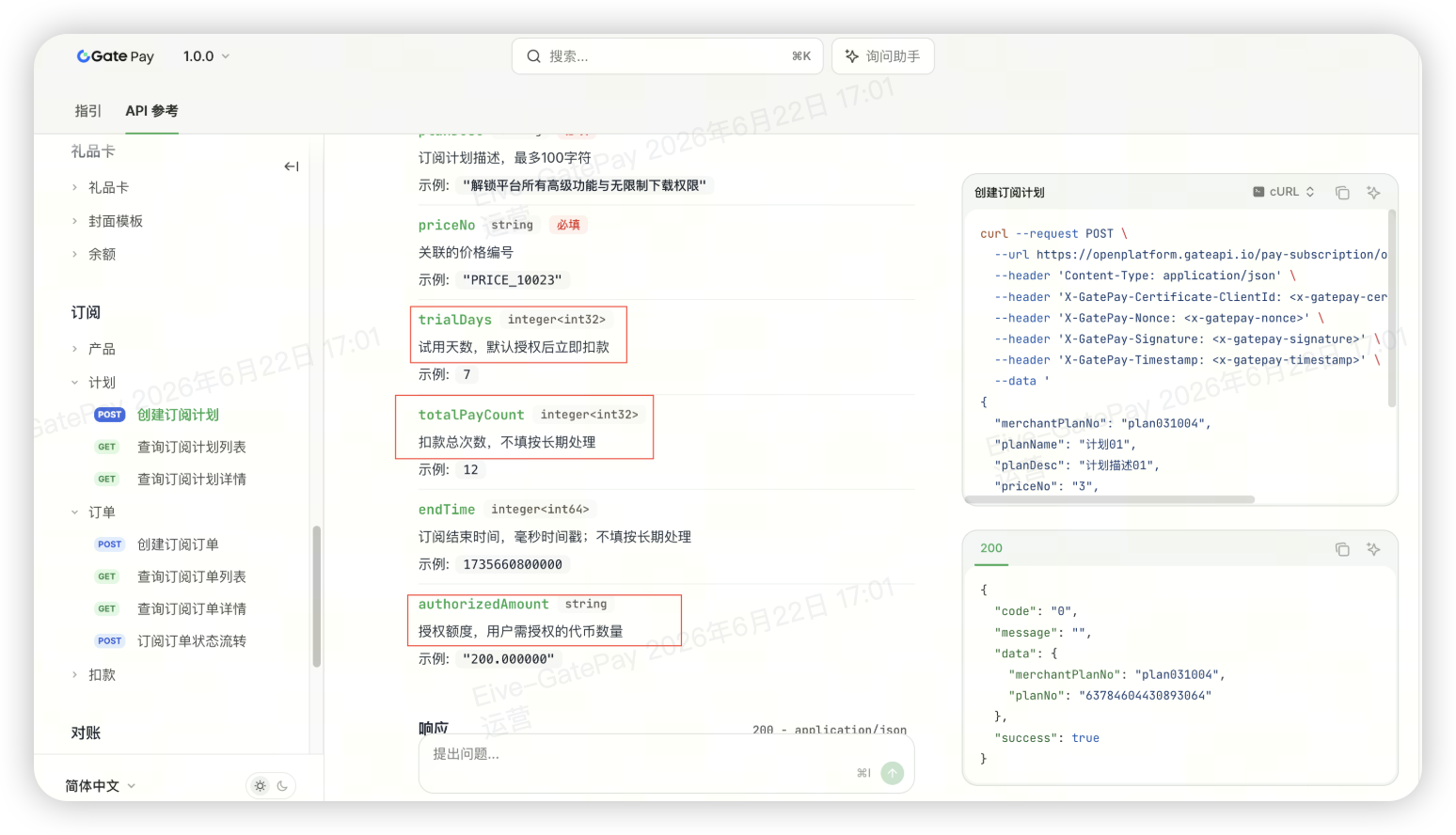Click the 必填 required badge on priceNo
This screenshot has height=835, width=1456.
(568, 225)
